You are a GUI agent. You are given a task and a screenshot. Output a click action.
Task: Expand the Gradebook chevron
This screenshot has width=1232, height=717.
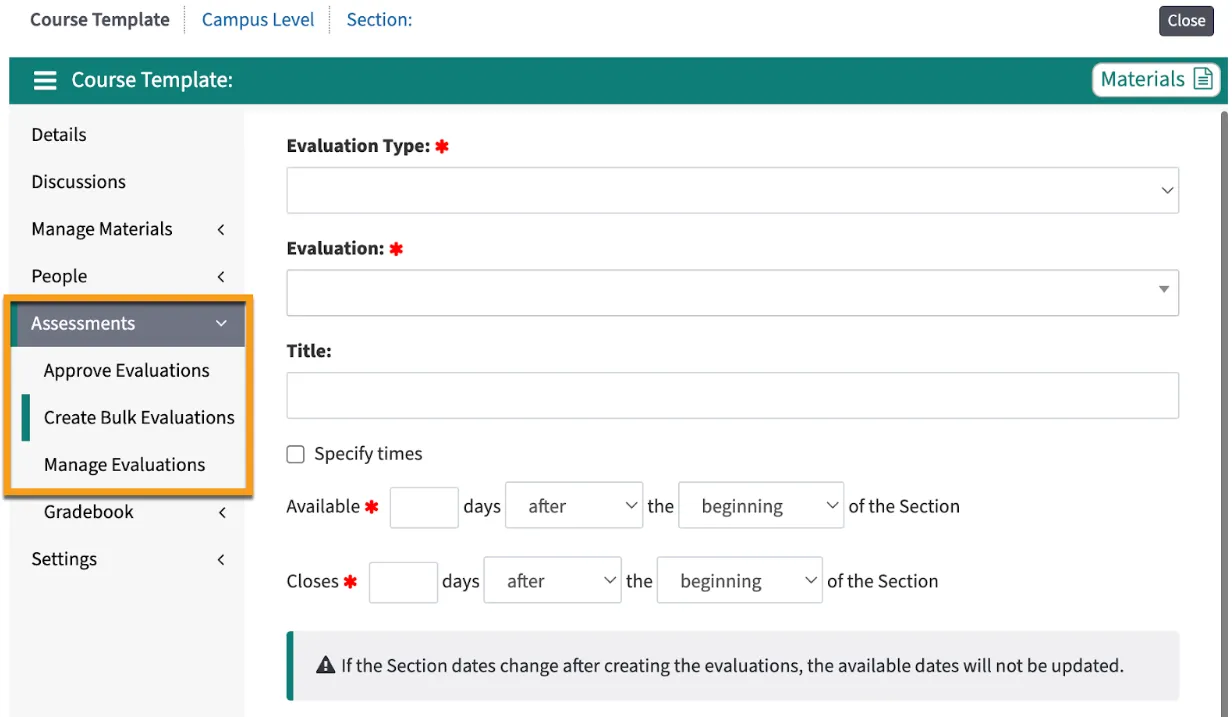[x=221, y=513]
